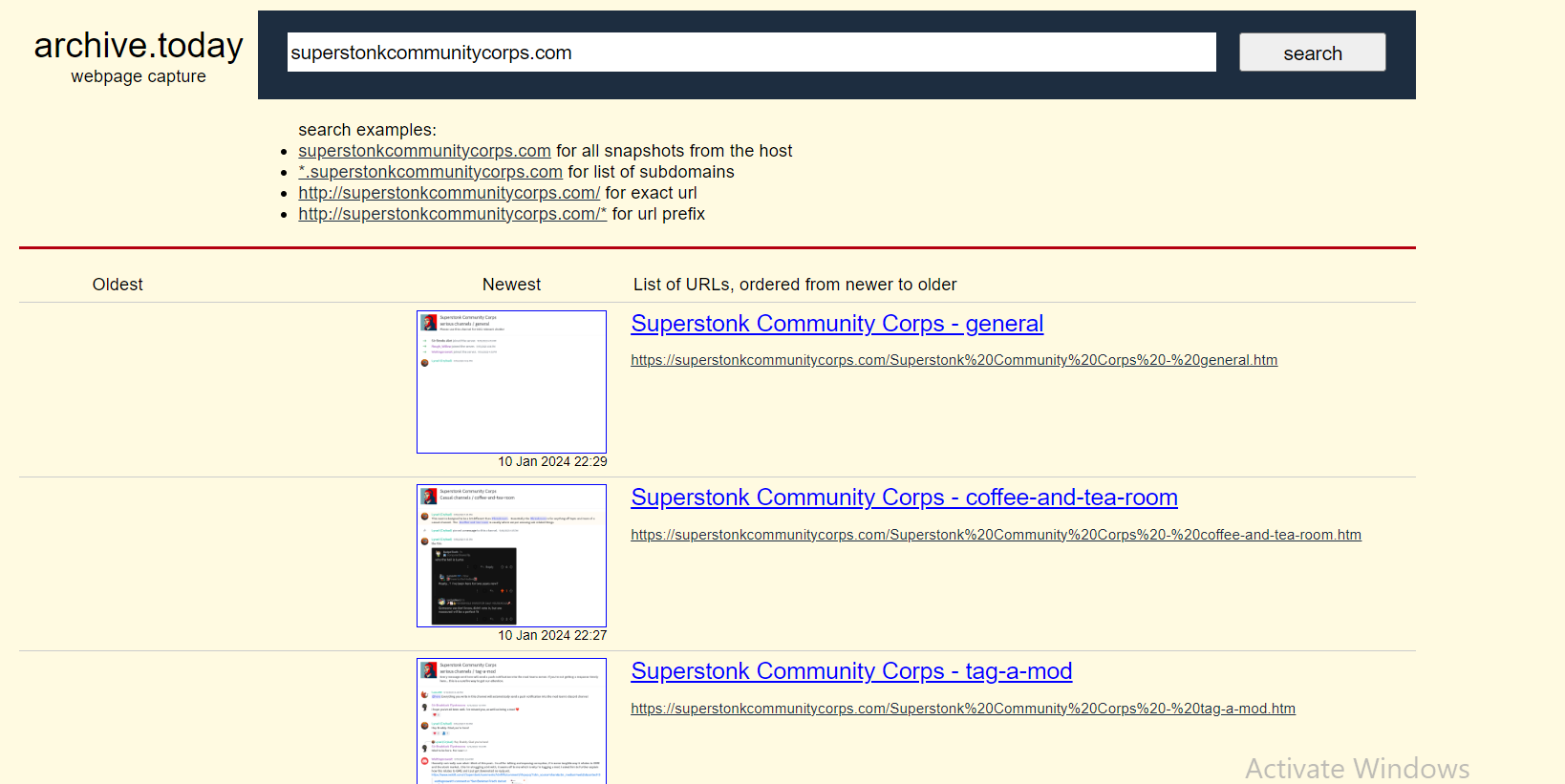1565x784 pixels.
Task: Open the 'Superstonk Community Corps - tag-a-mod' title link
Action: pos(851,671)
